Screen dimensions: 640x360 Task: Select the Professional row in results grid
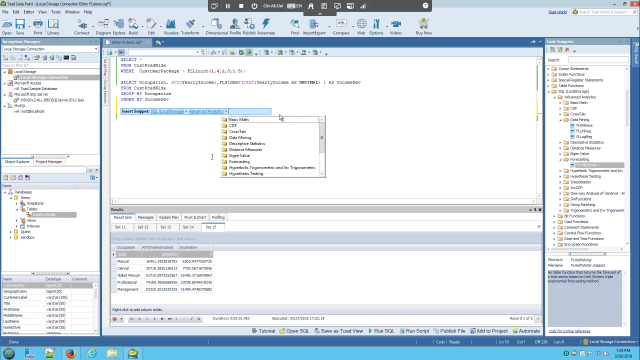click(162, 282)
